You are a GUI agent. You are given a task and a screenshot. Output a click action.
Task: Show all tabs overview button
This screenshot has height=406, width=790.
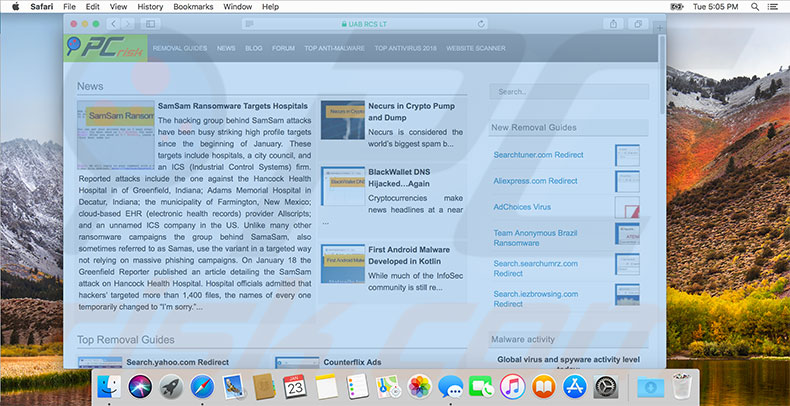coord(638,24)
